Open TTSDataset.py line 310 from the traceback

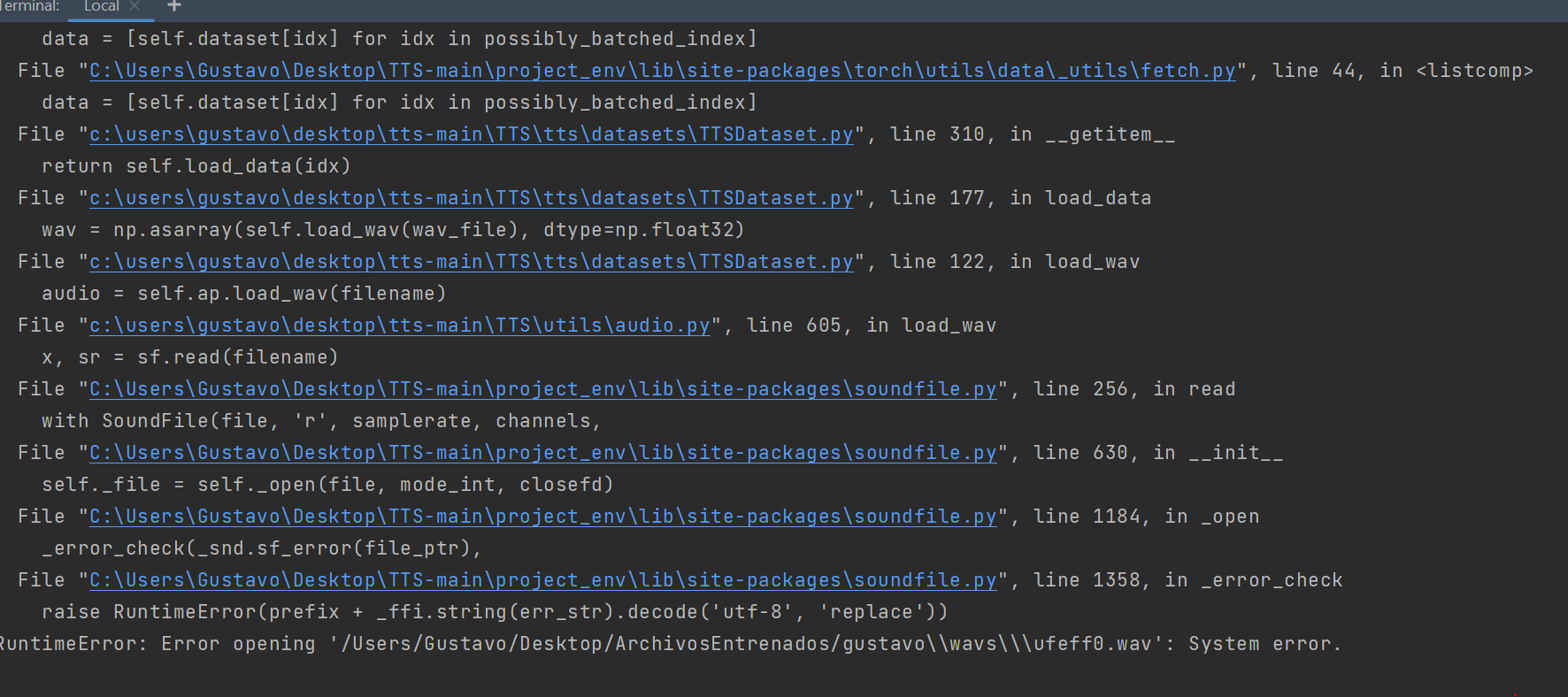click(472, 134)
